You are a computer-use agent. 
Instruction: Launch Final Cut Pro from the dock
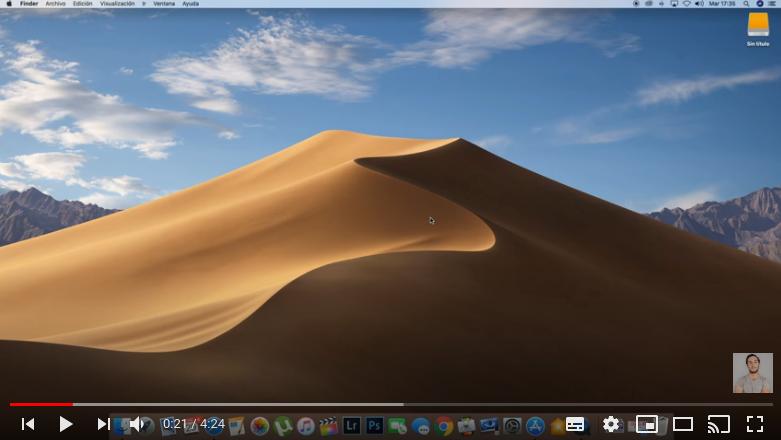[329, 426]
